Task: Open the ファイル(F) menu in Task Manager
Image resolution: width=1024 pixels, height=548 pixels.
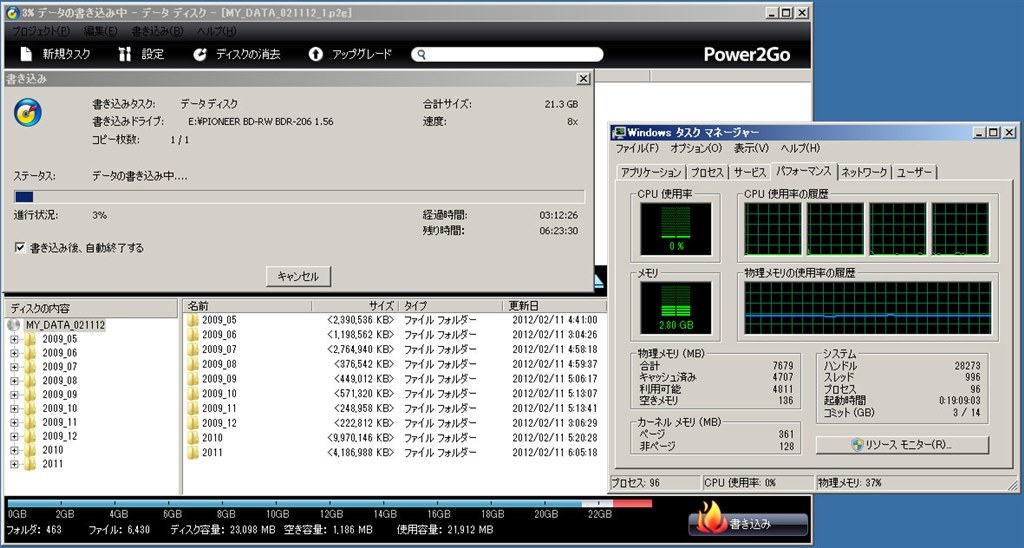Action: [x=637, y=148]
